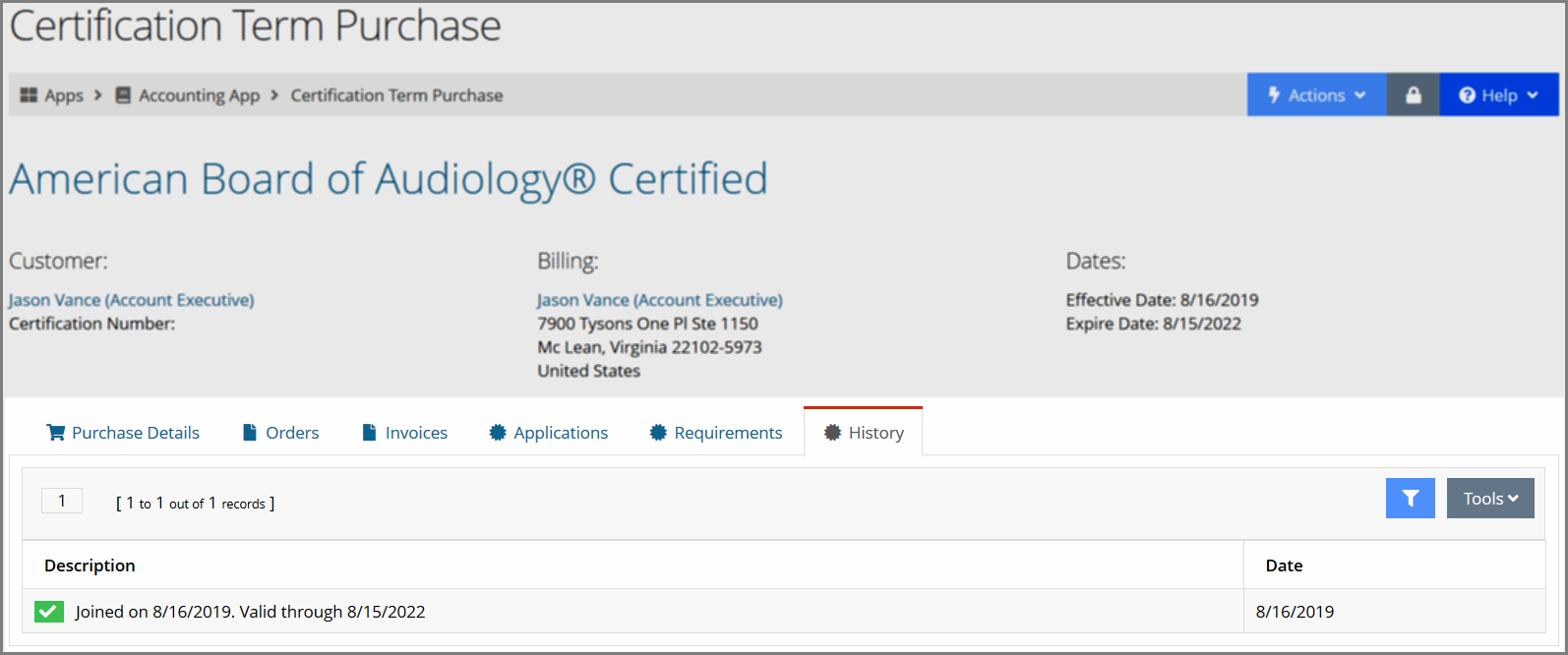The height and width of the screenshot is (655, 1568).
Task: Click the green checkmark on the Joined row
Action: point(49,612)
